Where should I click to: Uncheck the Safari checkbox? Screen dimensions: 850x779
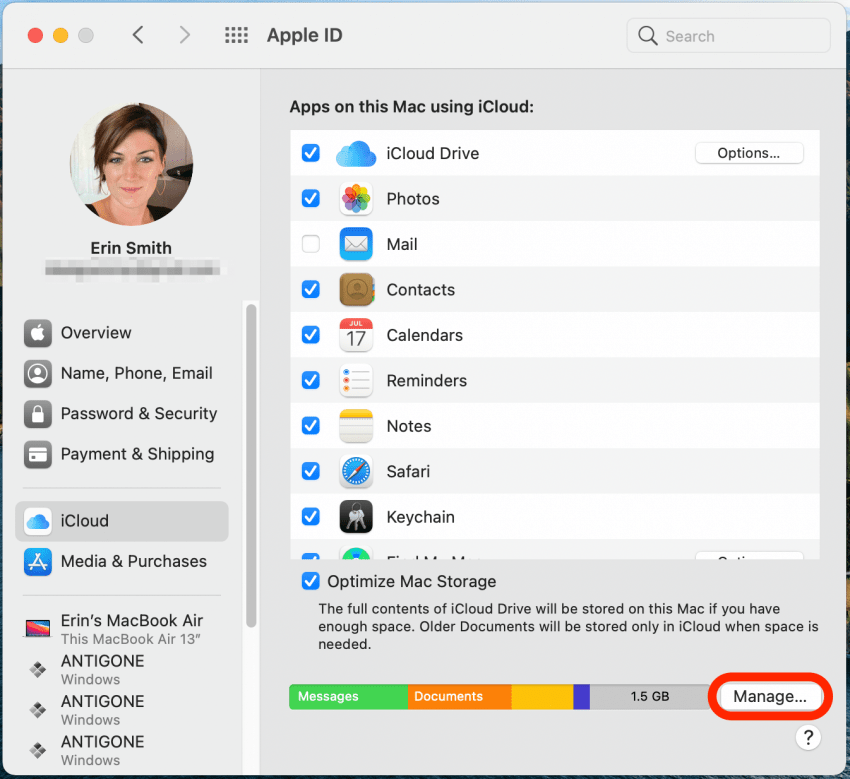[x=311, y=471]
